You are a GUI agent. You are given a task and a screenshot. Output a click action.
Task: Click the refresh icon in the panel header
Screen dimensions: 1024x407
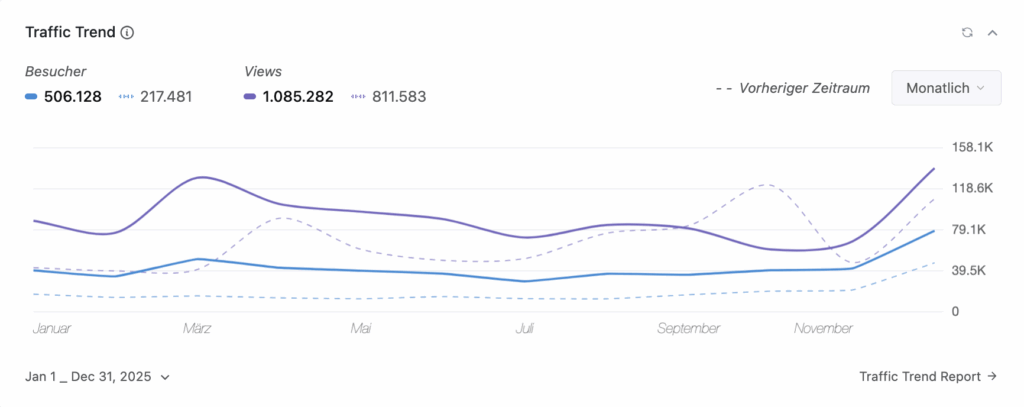point(967,32)
